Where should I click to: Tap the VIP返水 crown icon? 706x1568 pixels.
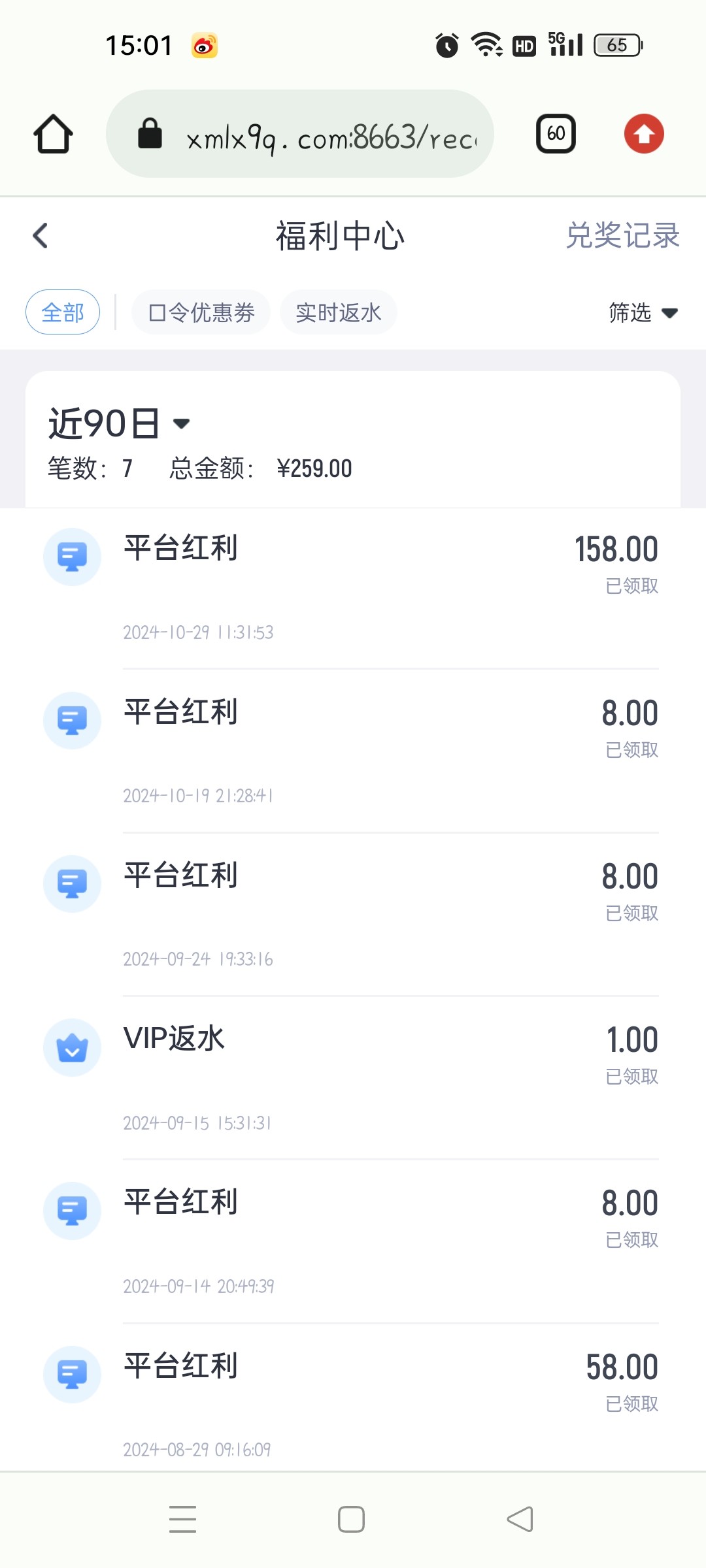pyautogui.click(x=72, y=1047)
